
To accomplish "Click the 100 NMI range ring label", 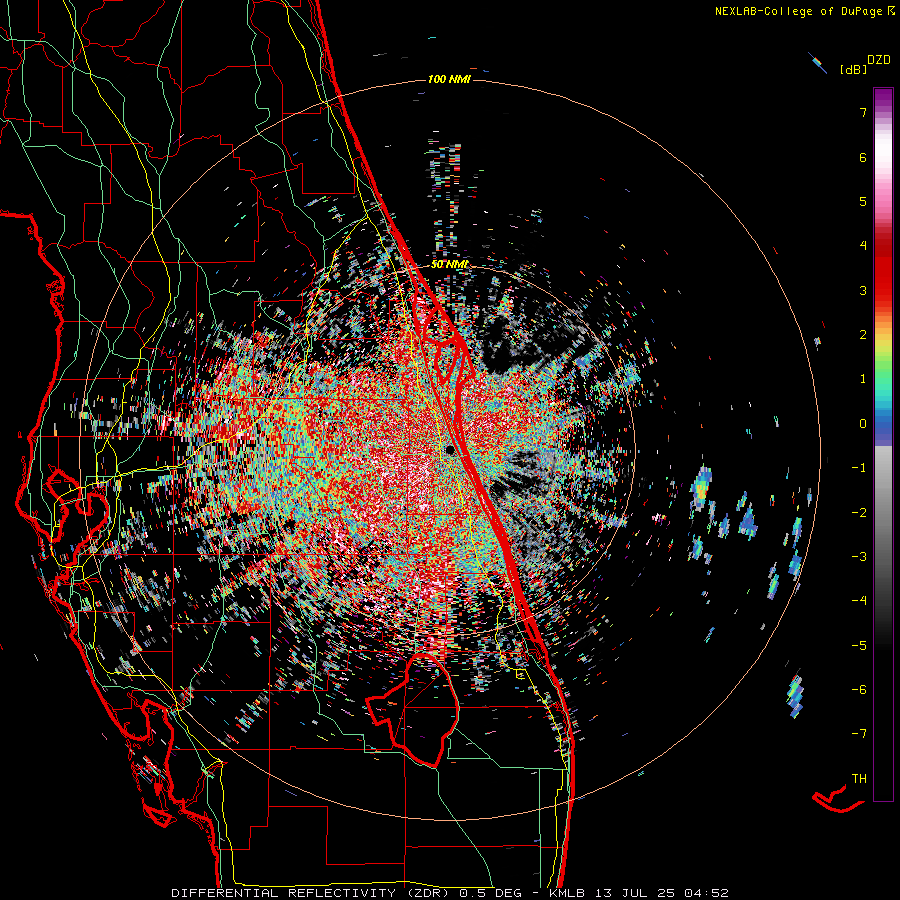I will tap(449, 79).
